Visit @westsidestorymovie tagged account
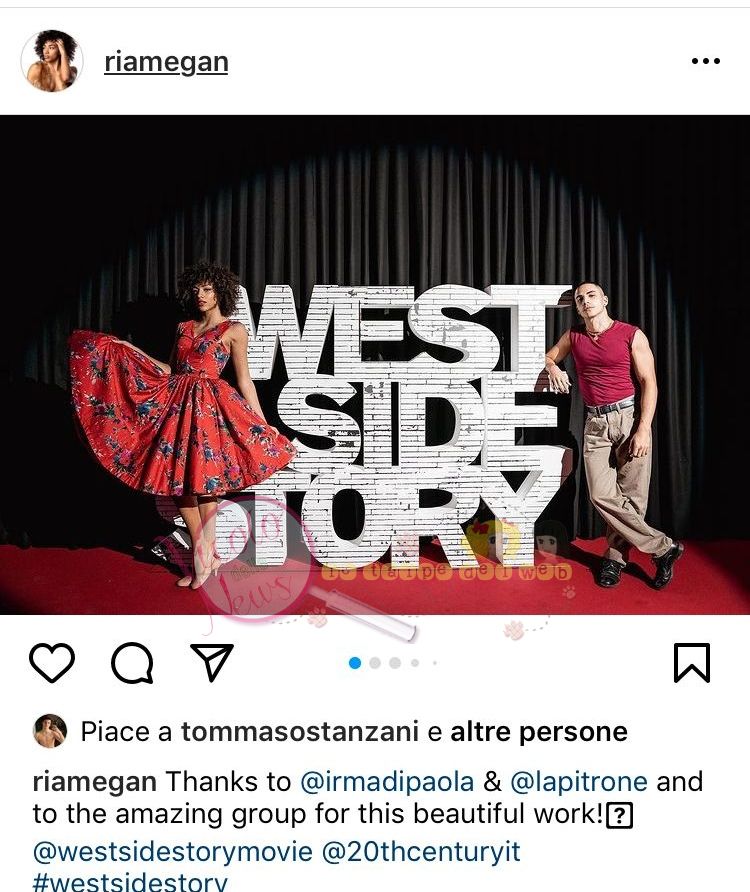The height and width of the screenshot is (892, 750). 173,852
